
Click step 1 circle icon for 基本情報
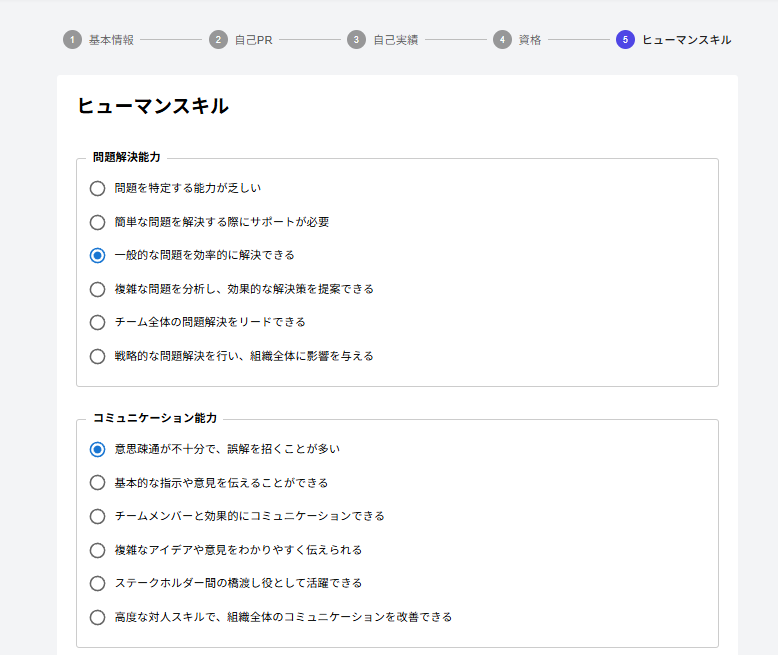point(72,40)
